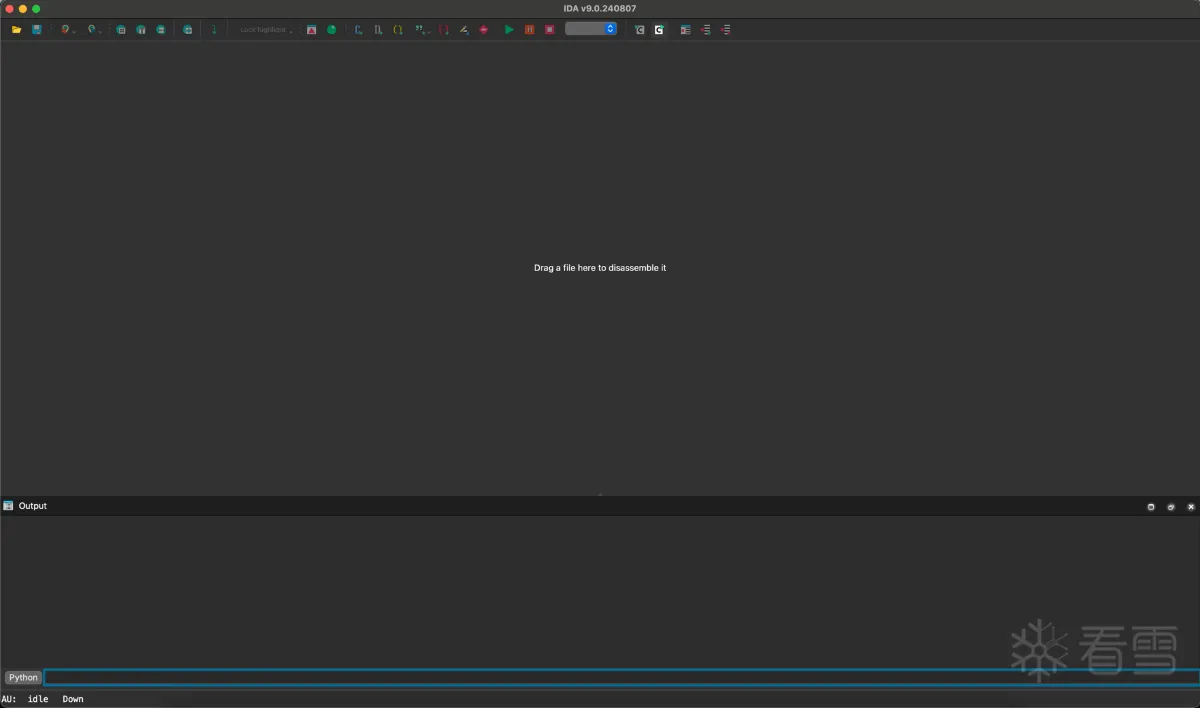Image resolution: width=1200 pixels, height=708 pixels.
Task: Click the middle round float button in Output panel header
Action: [1171, 507]
